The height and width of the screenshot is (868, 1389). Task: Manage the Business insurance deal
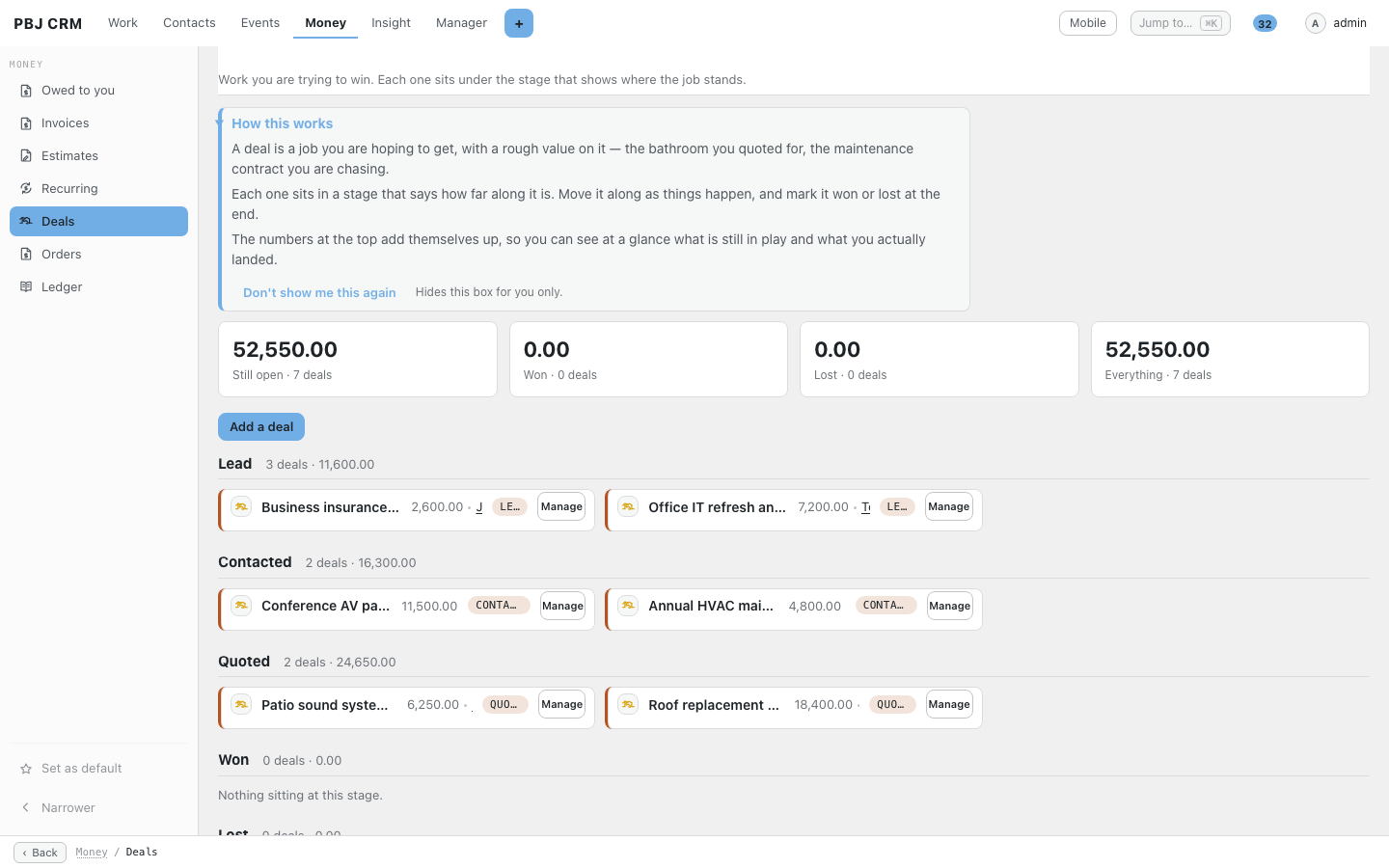[561, 507]
